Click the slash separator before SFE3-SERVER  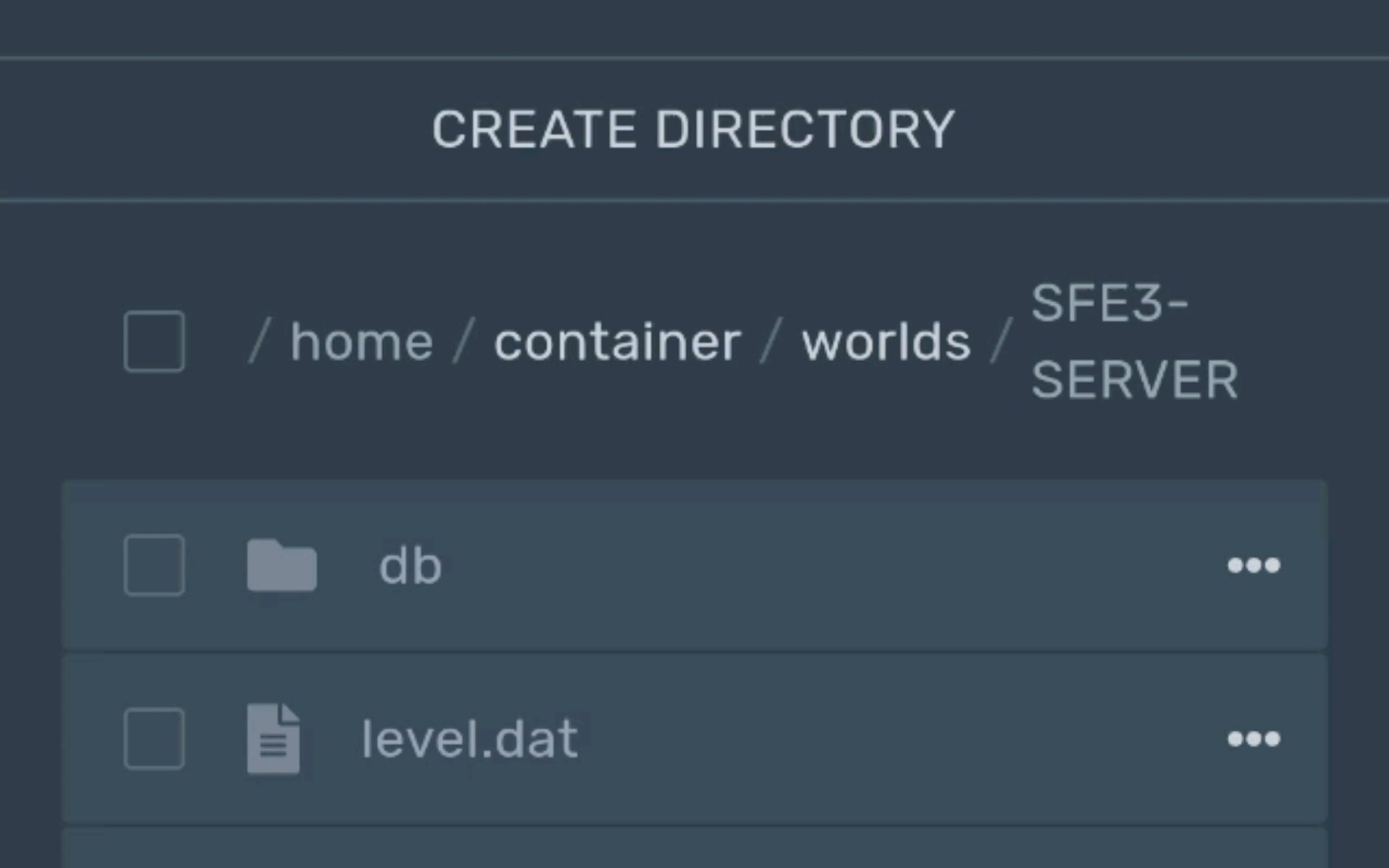(x=1001, y=342)
